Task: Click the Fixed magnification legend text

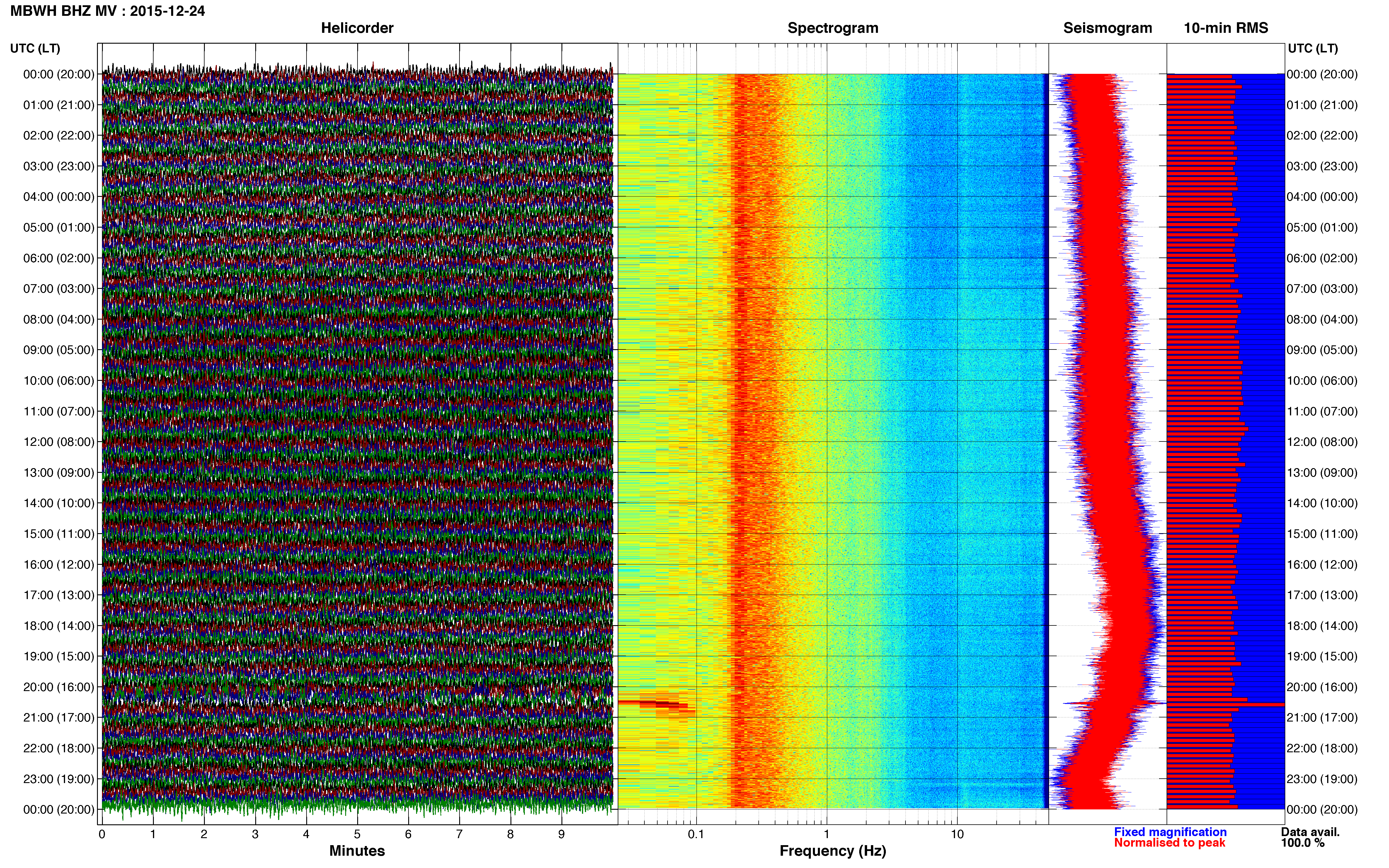Action: tap(1170, 832)
